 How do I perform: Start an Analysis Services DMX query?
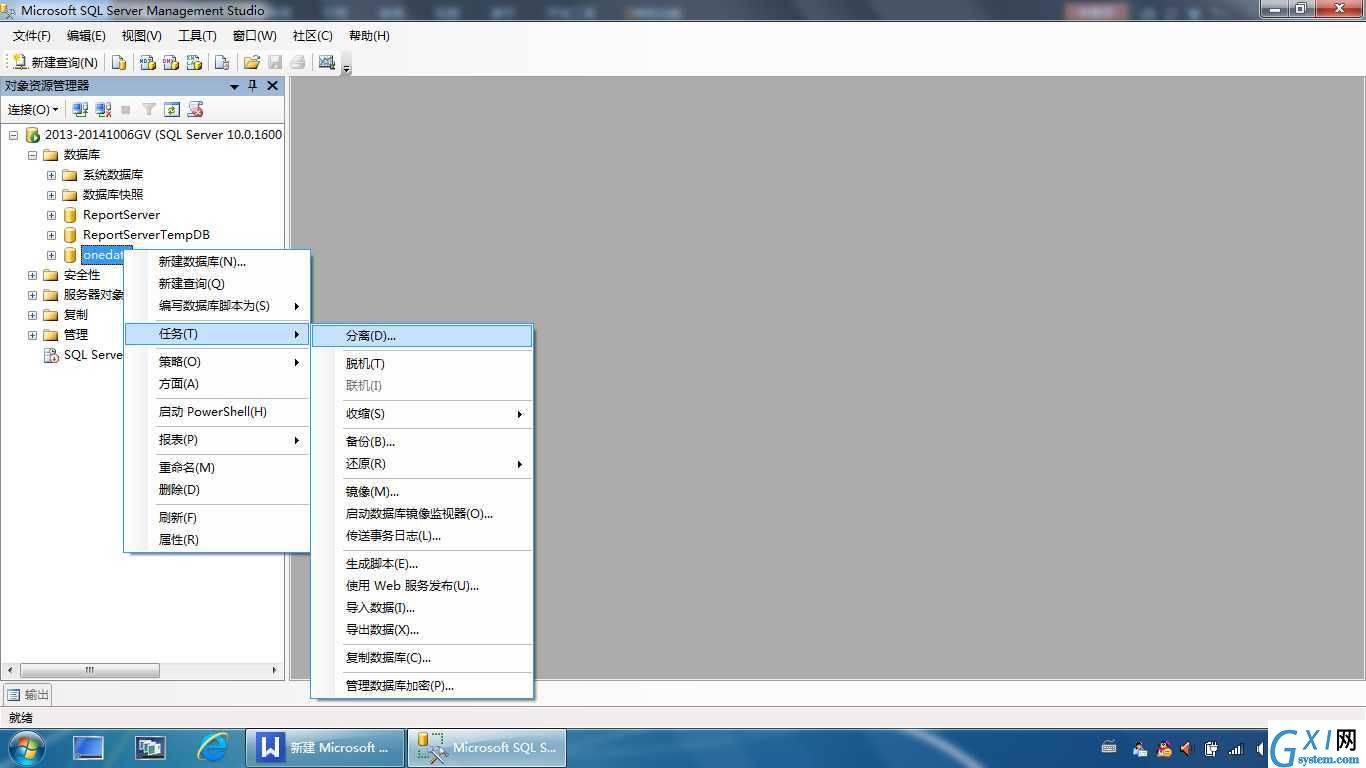tap(171, 62)
